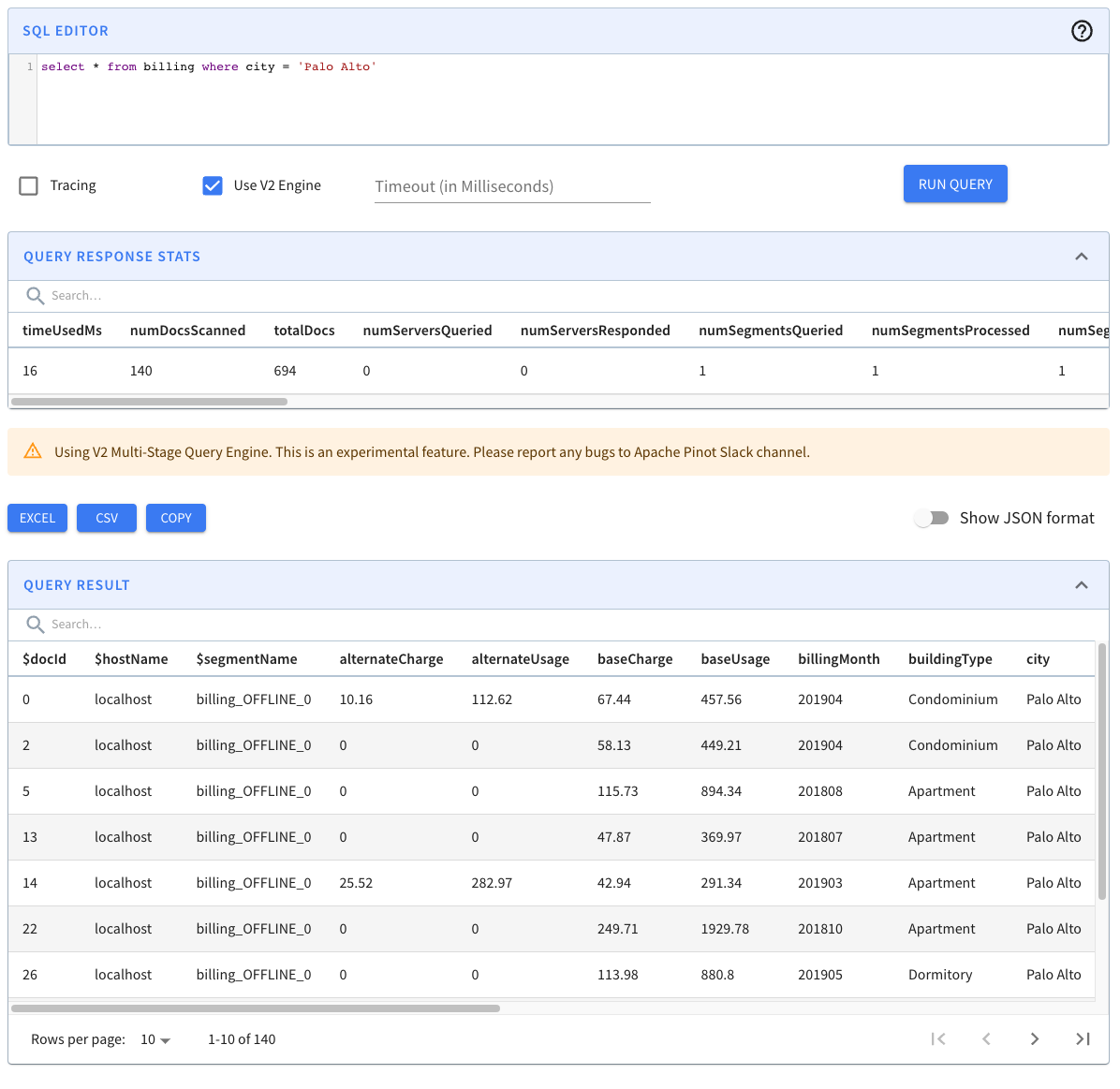Screen dimensions: 1120x1089
Task: Click the city column header
Action: (1038, 659)
